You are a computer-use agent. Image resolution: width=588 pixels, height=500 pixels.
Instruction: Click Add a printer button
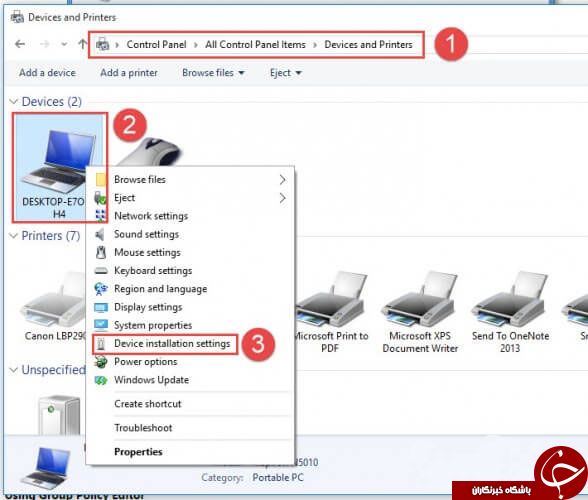[x=129, y=73]
